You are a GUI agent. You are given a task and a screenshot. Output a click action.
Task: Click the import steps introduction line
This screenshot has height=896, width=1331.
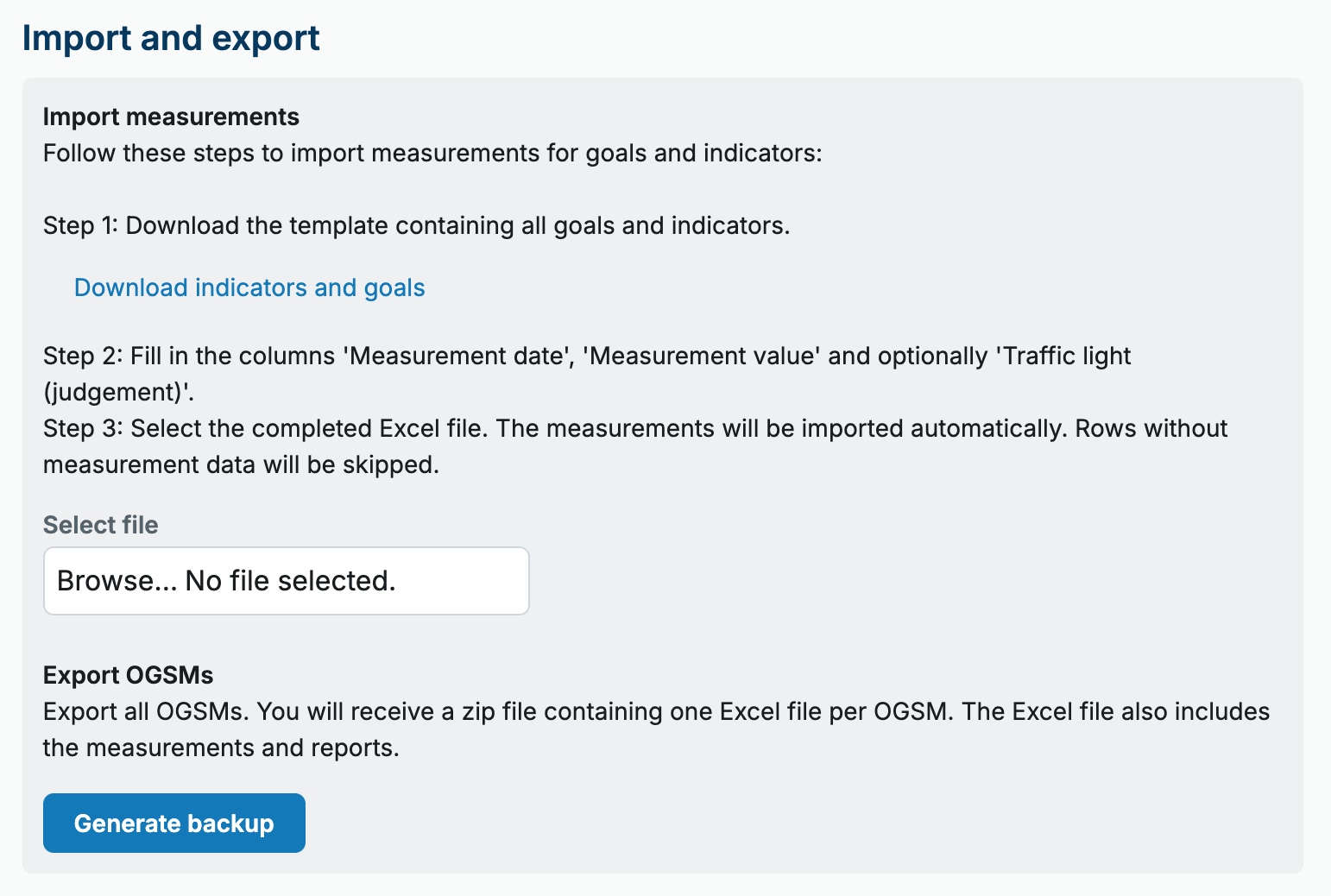click(x=432, y=153)
